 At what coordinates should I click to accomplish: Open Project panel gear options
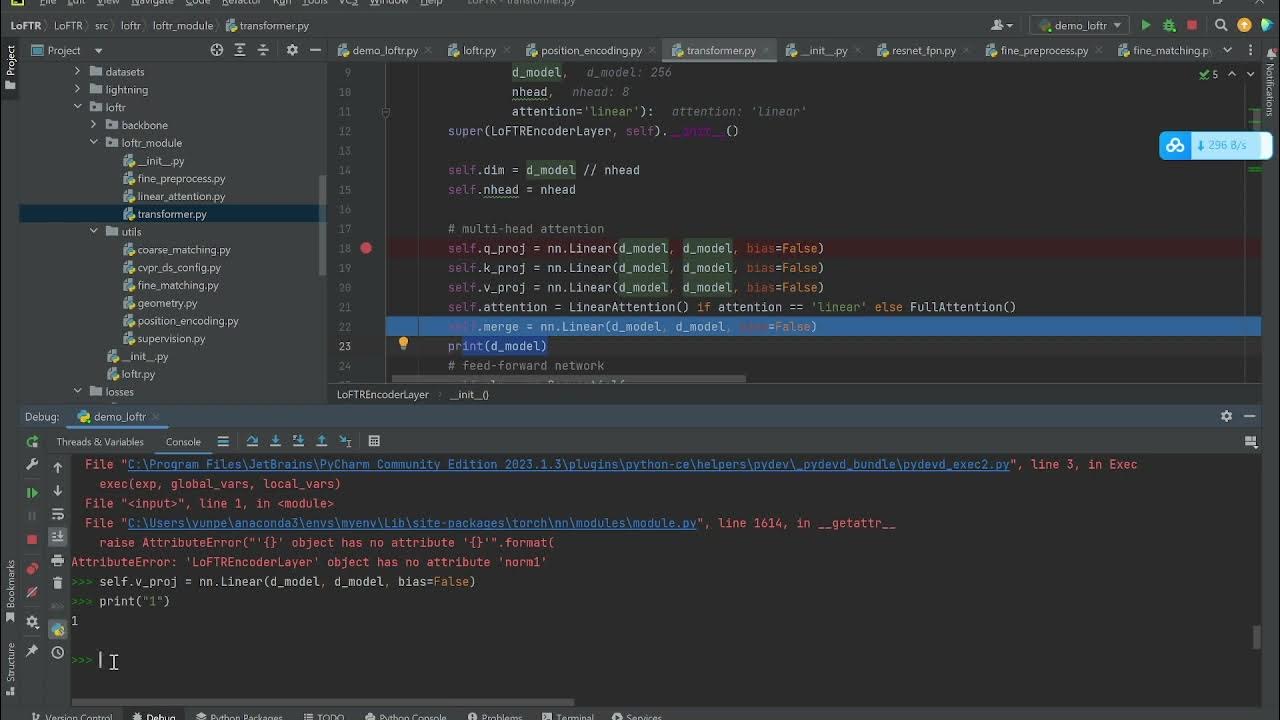coord(292,50)
